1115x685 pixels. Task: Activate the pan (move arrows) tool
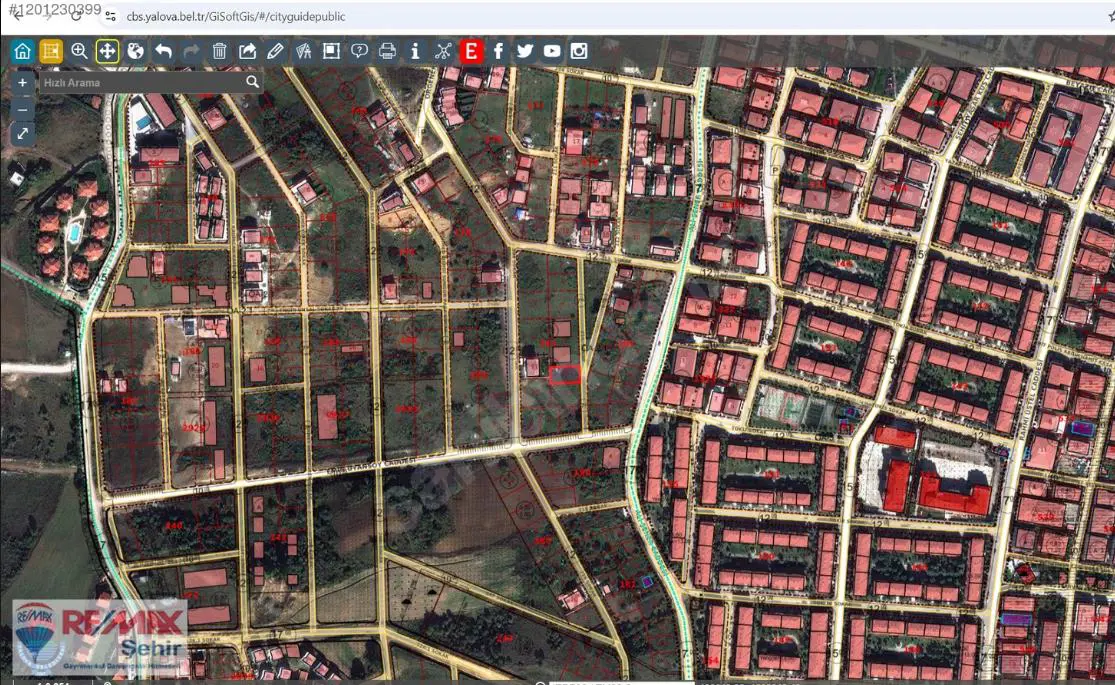107,51
